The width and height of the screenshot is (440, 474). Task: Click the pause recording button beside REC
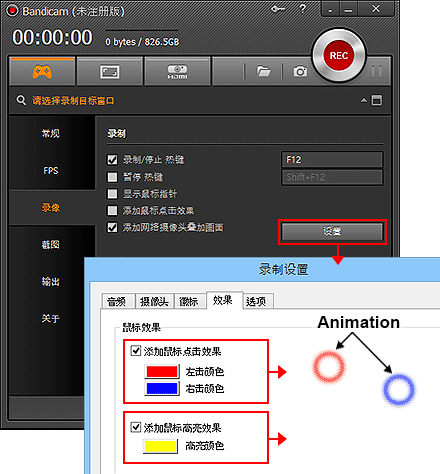377,71
